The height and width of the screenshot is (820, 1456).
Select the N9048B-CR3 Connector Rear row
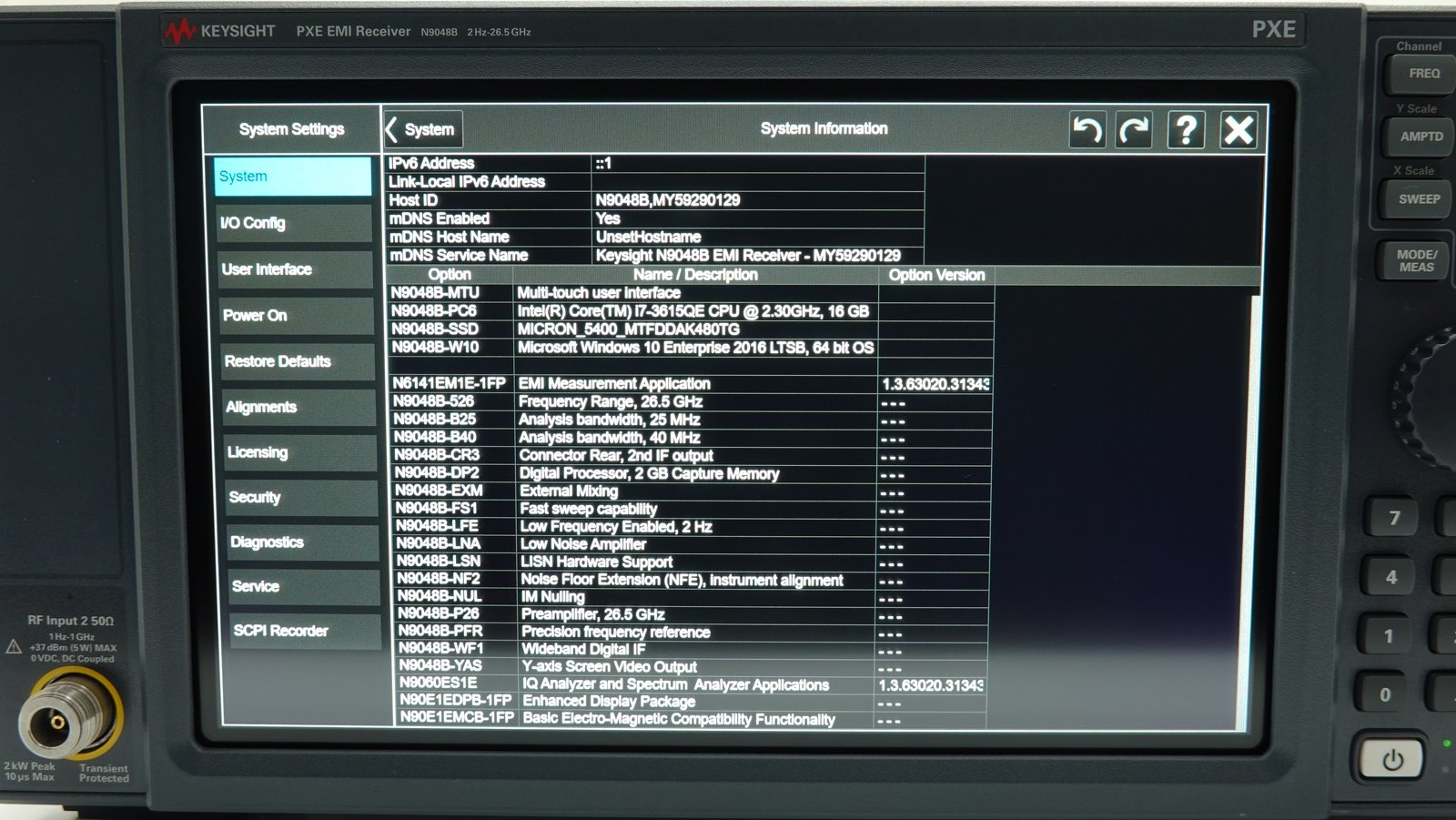[x=691, y=455]
